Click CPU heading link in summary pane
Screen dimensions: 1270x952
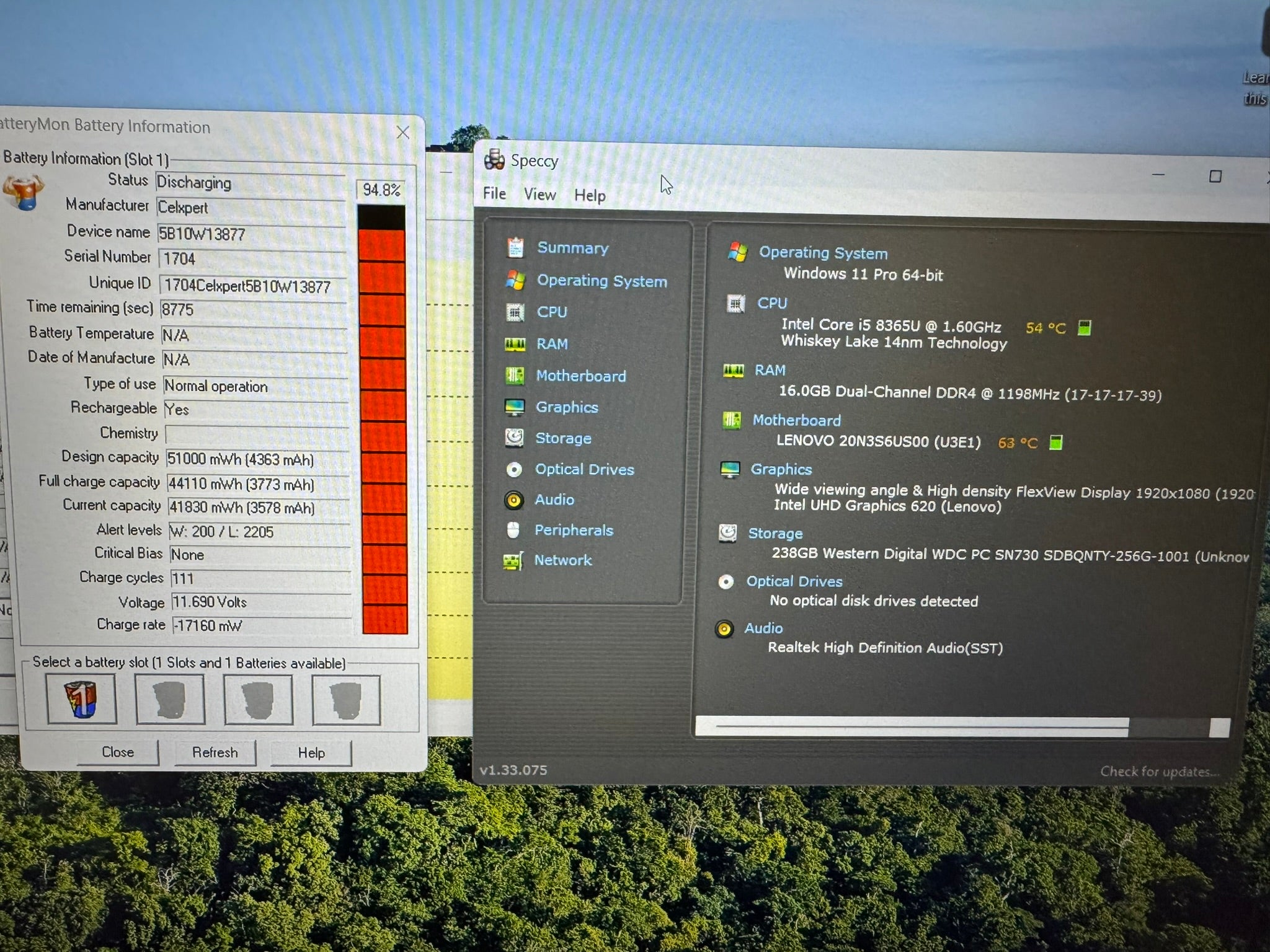coord(772,303)
